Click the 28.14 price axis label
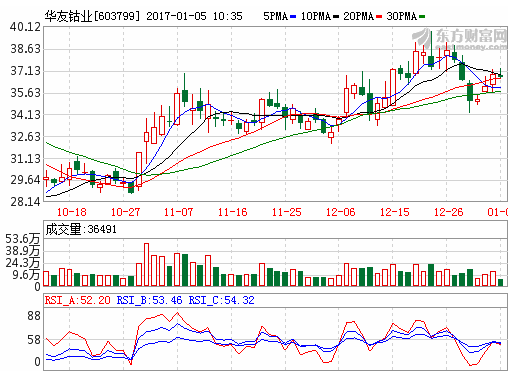This screenshot has width=520, height=383. 25,201
